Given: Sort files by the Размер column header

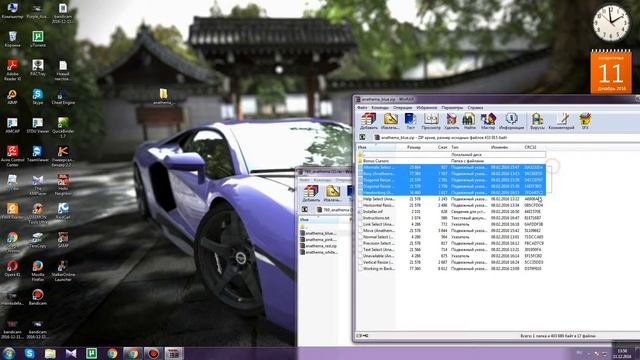Looking at the screenshot, I should 409,147.
